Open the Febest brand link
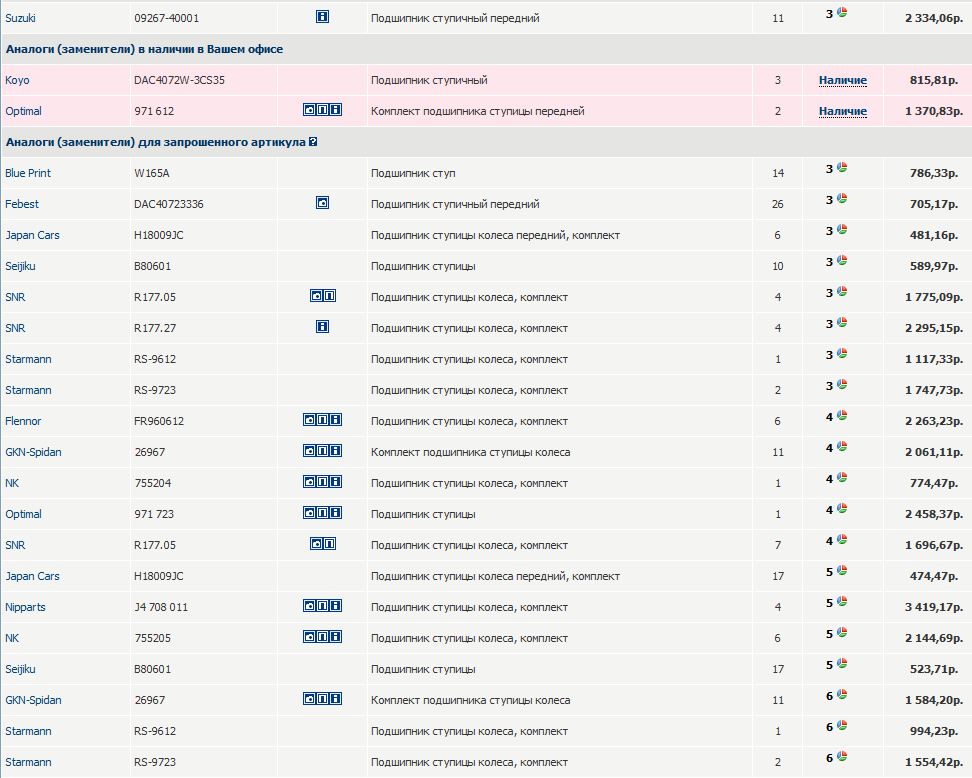Viewport: 972px width, 778px height. [x=22, y=204]
